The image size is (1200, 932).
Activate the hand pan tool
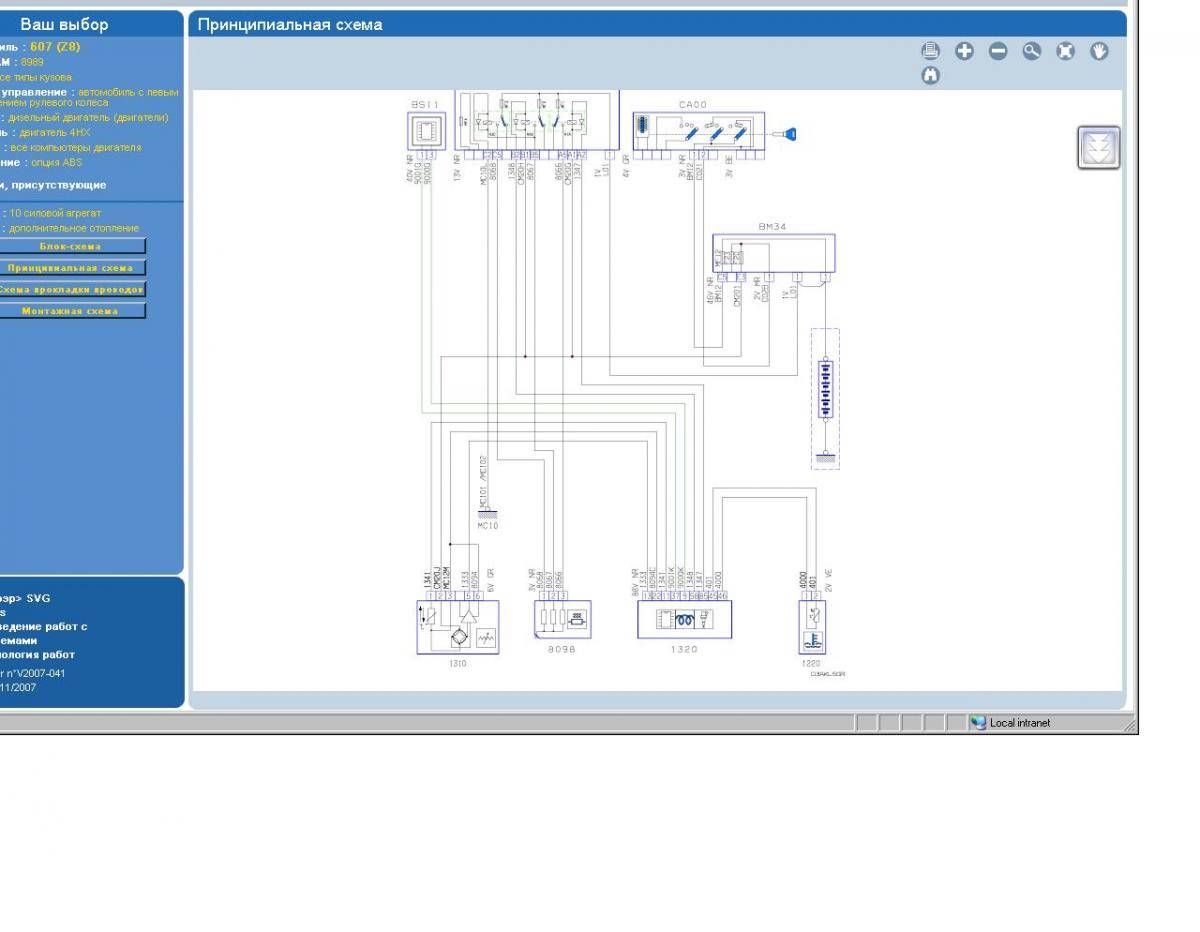coord(1099,51)
